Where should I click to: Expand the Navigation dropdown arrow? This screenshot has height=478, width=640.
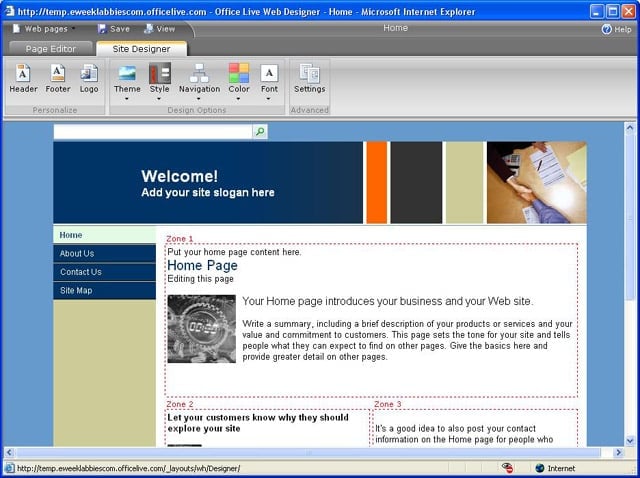199,99
